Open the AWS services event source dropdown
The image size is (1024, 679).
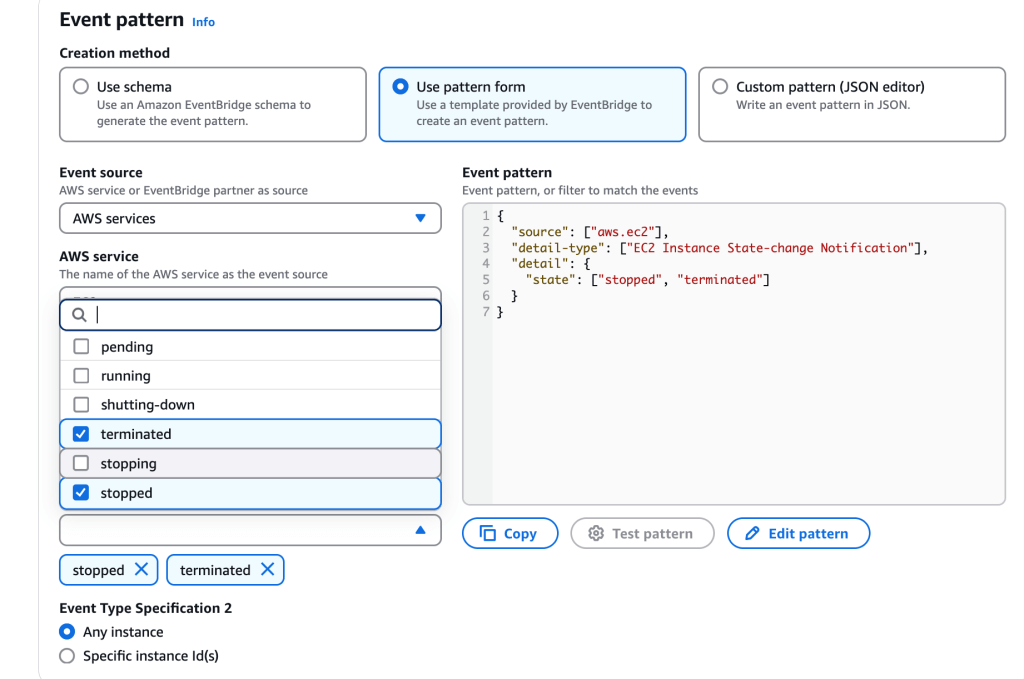[250, 218]
